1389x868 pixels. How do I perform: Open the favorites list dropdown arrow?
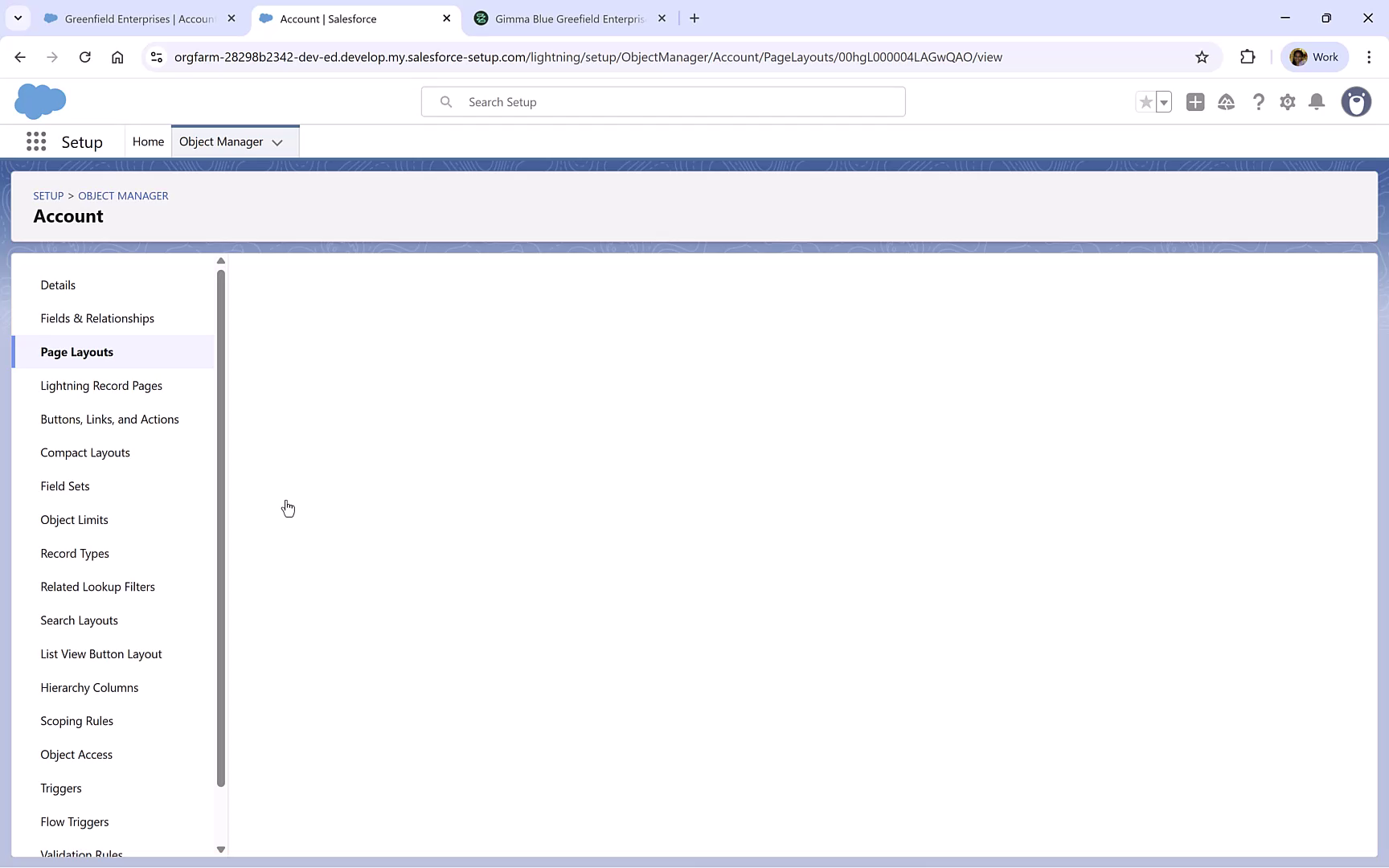point(1163,102)
